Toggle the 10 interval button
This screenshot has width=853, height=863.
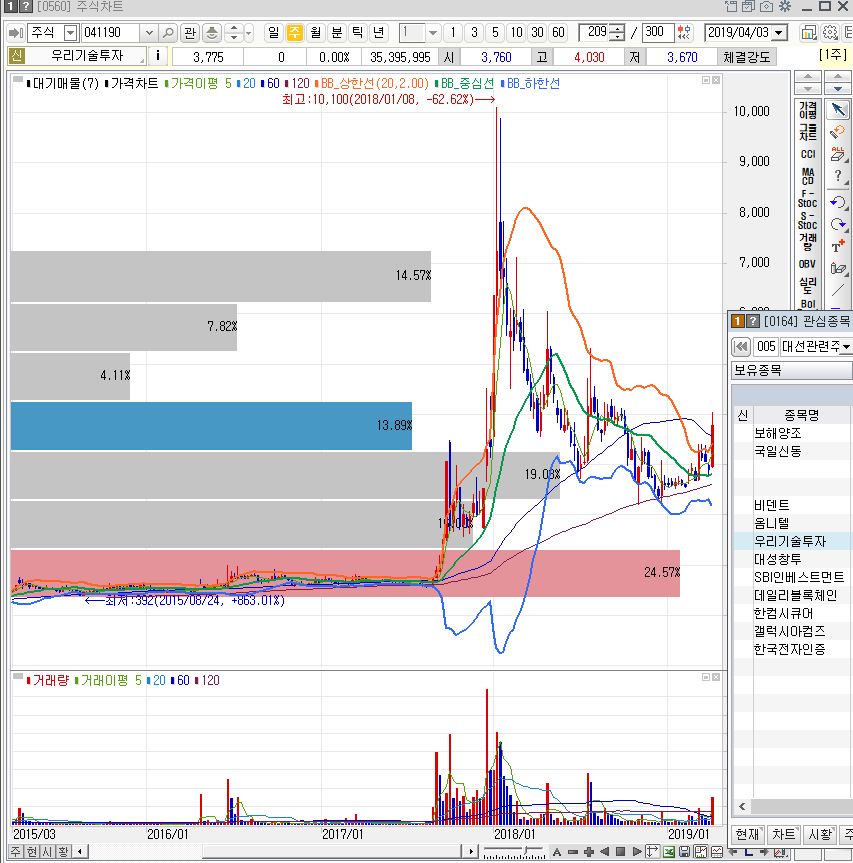(516, 32)
